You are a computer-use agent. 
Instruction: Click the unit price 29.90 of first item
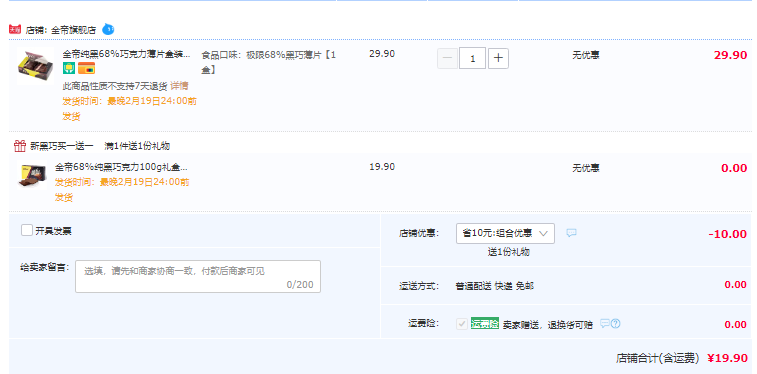(x=382, y=54)
